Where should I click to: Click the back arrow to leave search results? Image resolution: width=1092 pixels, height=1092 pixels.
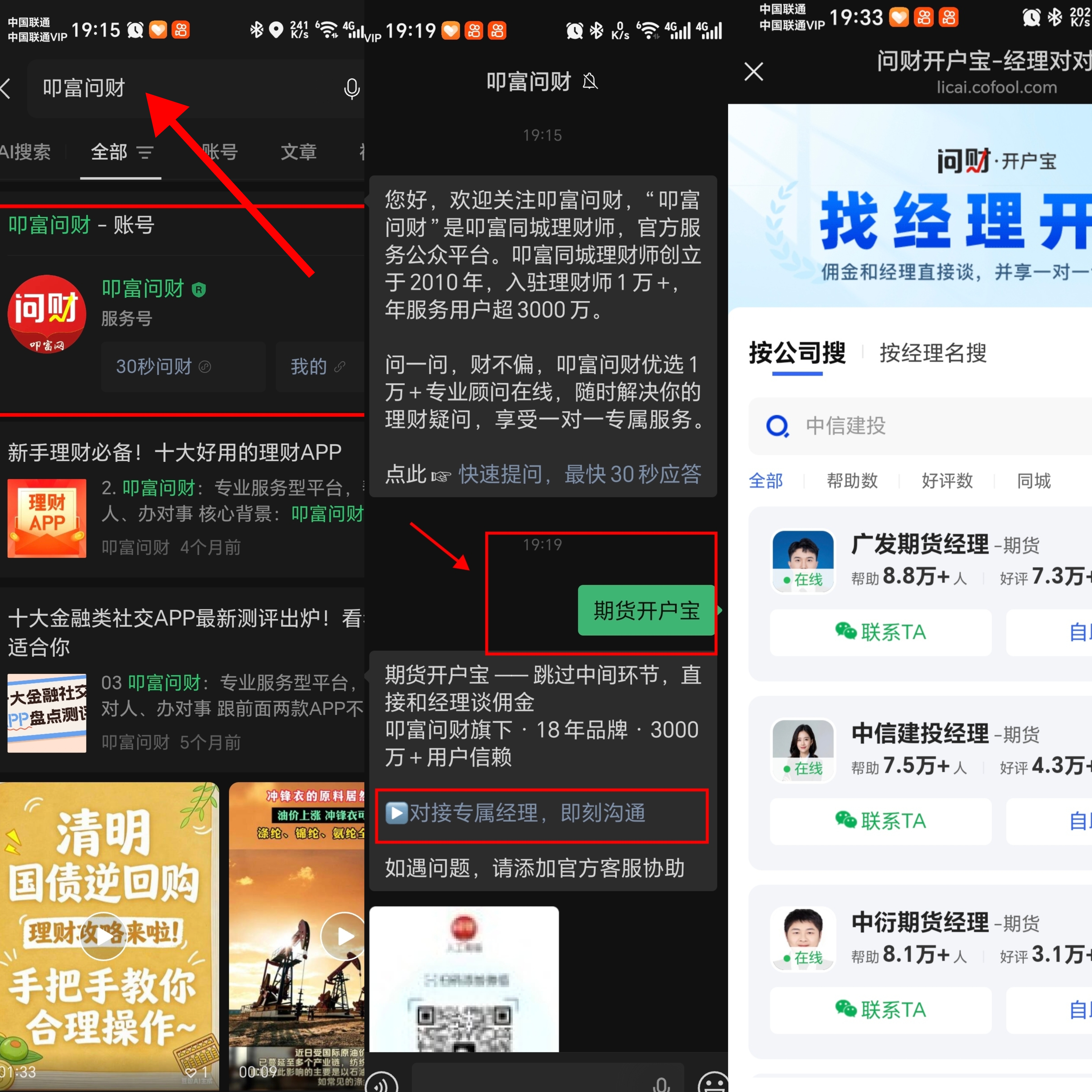click(8, 88)
